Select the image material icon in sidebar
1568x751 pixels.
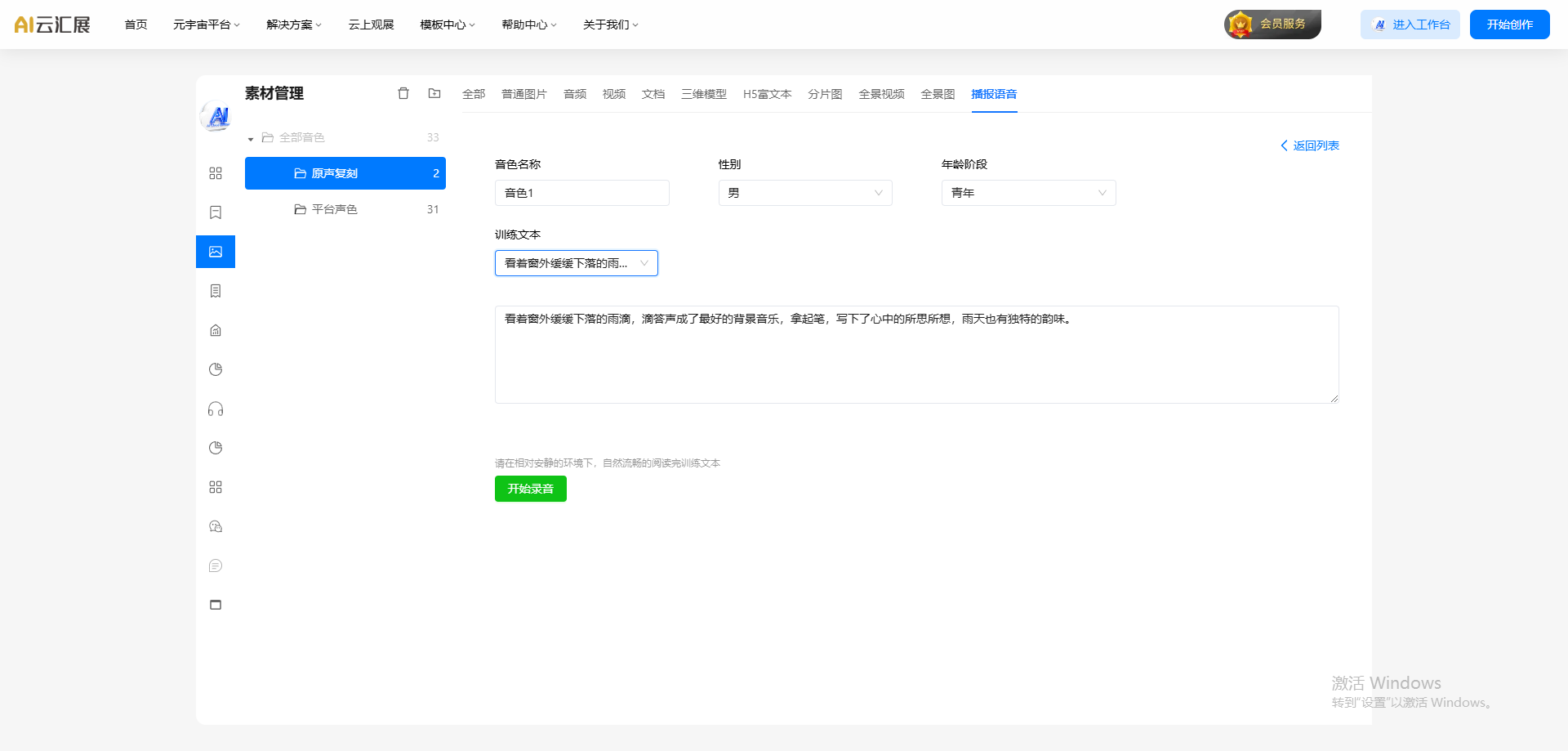tap(216, 252)
